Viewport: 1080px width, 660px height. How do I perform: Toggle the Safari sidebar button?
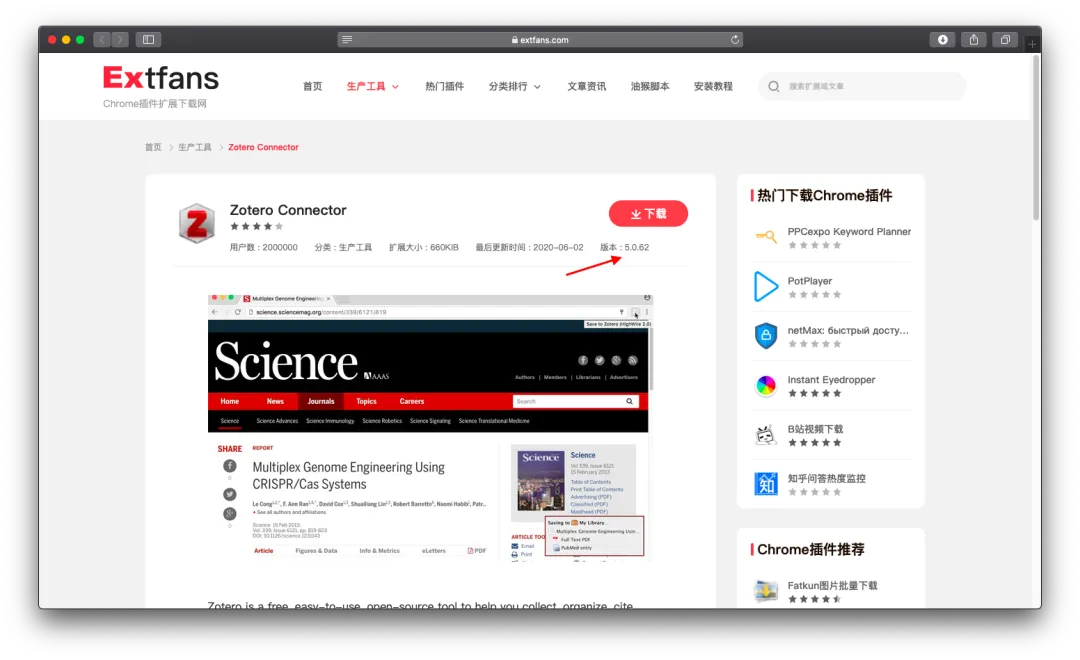[148, 40]
